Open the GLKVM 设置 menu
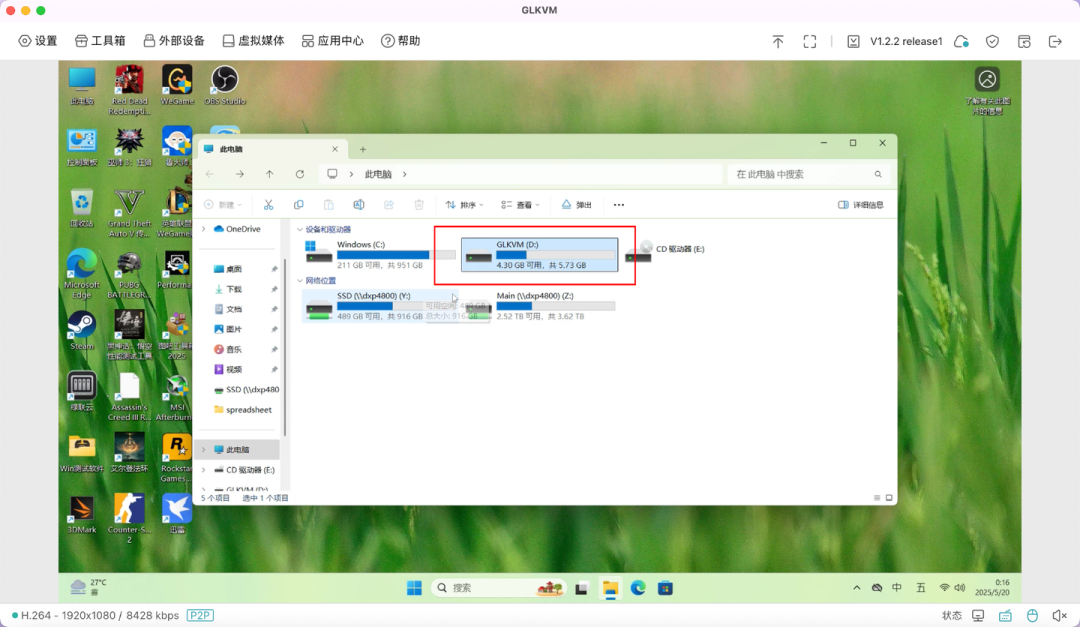The width and height of the screenshot is (1080, 627). pos(38,41)
